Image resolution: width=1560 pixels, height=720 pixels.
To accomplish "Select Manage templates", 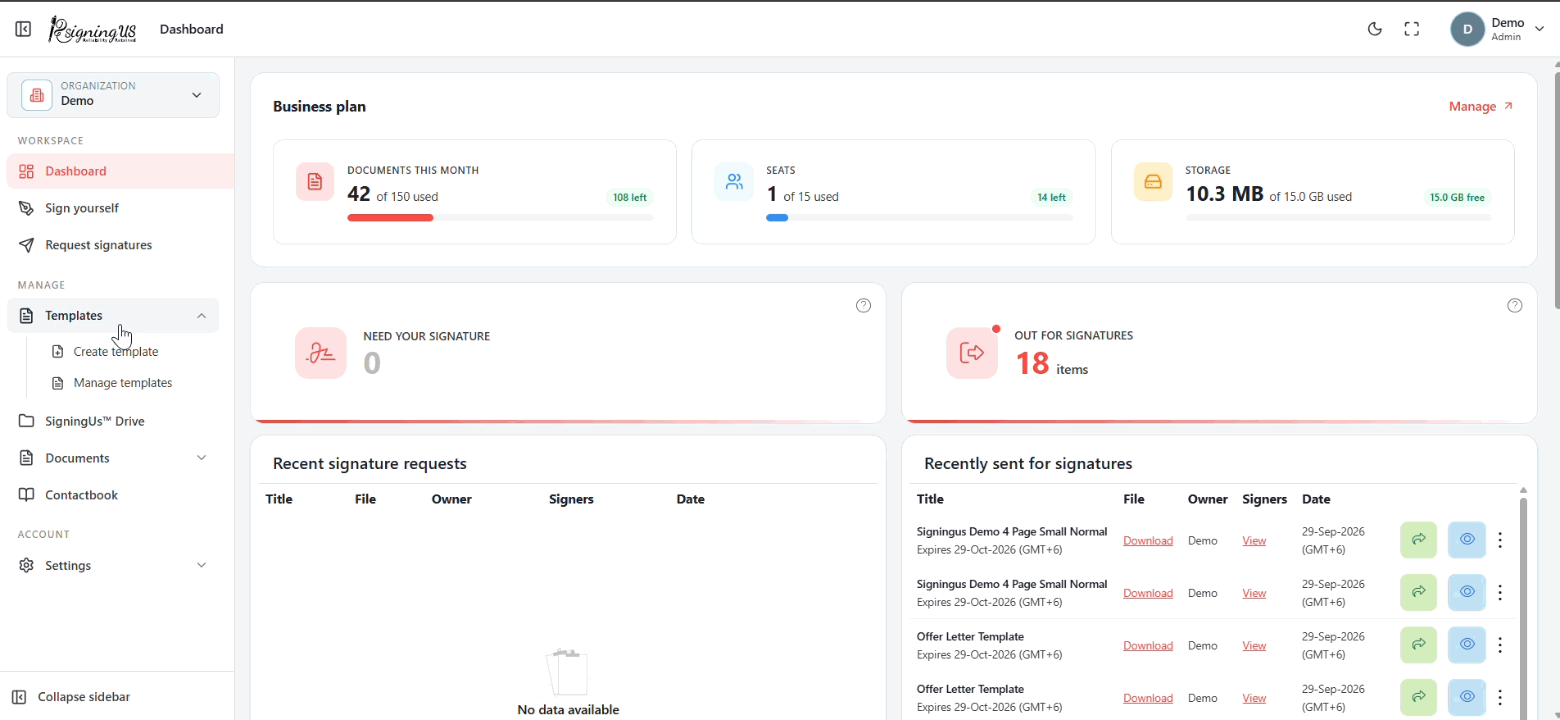I will (x=123, y=383).
